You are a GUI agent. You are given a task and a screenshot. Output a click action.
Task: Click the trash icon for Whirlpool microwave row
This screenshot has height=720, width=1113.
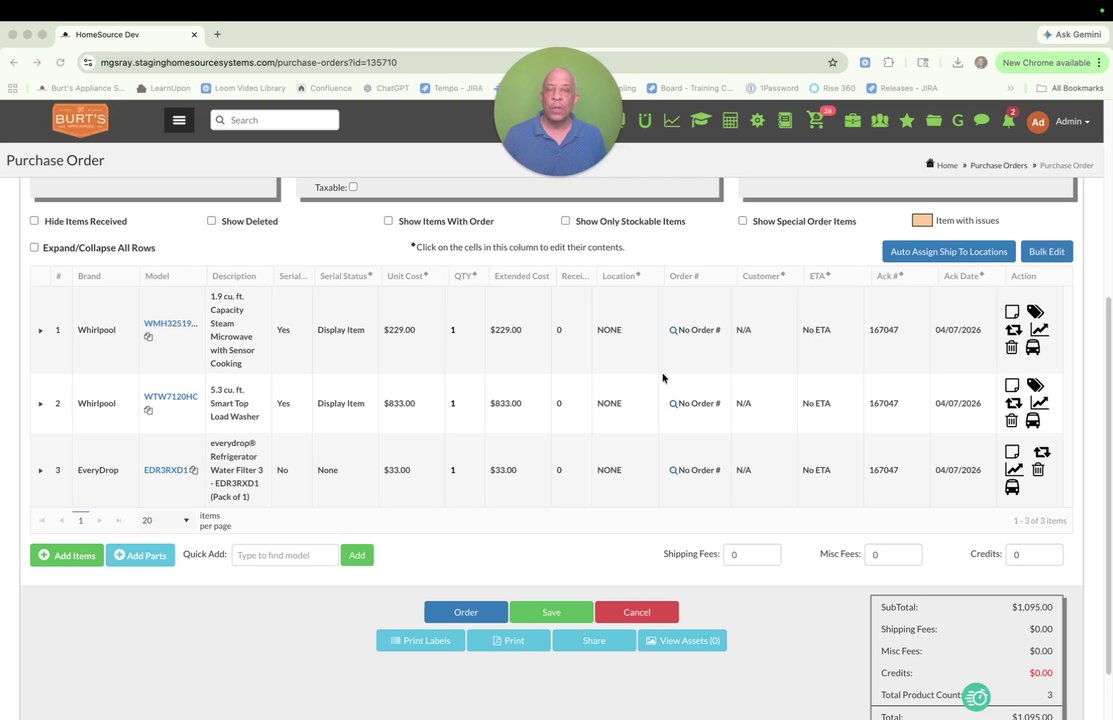point(1011,347)
